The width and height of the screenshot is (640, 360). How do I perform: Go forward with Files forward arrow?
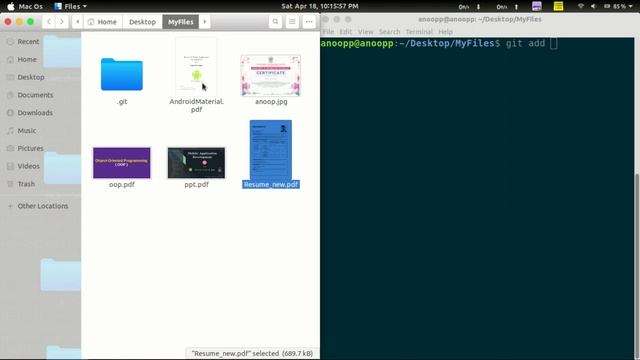62,22
